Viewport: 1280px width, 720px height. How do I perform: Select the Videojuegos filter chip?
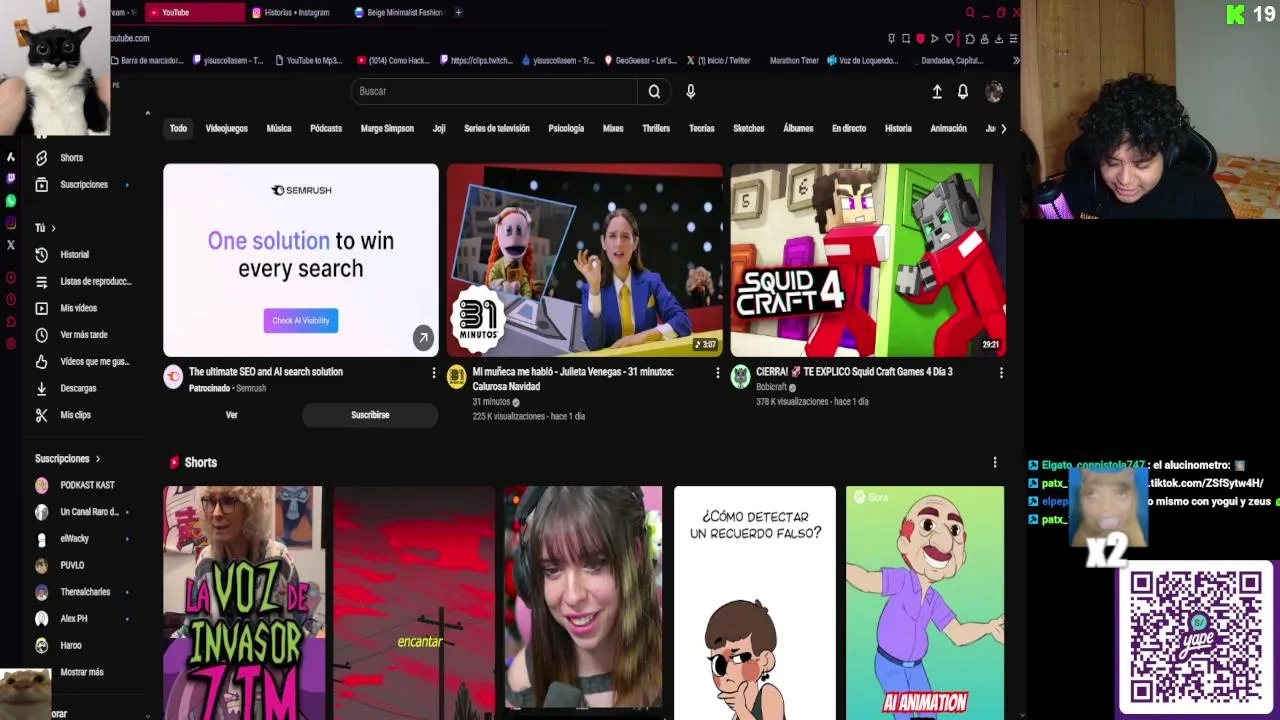pos(227,129)
